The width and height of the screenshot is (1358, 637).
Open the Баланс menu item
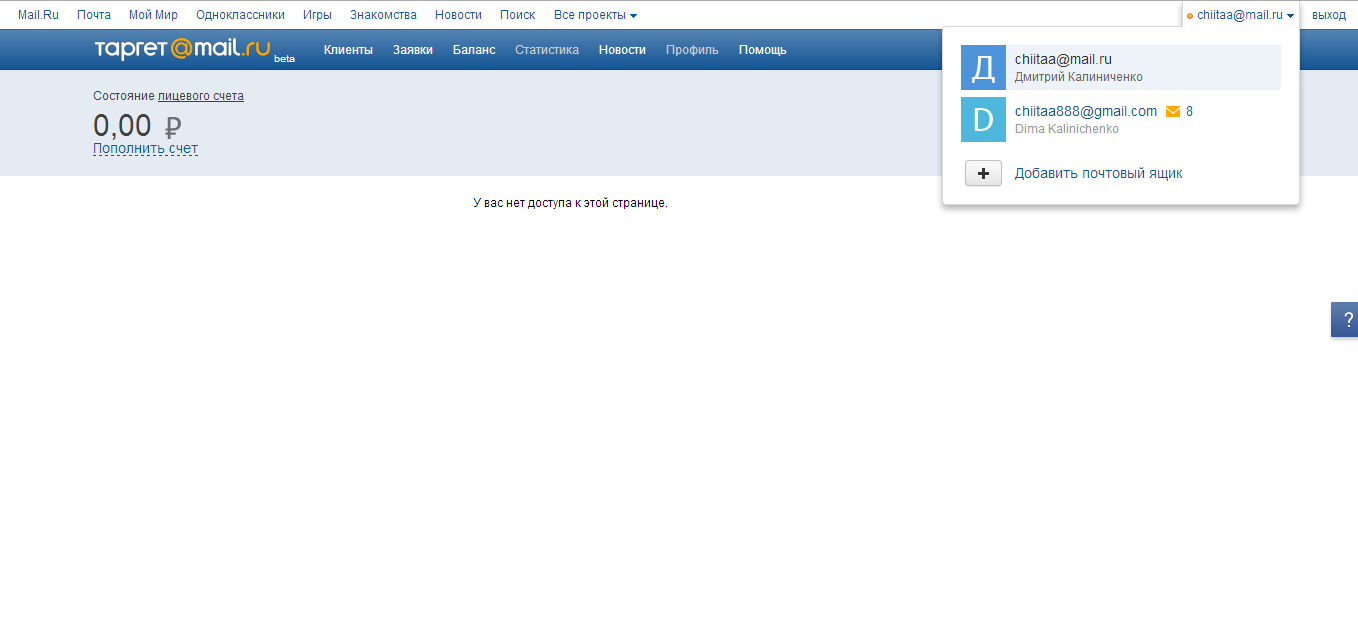(474, 50)
